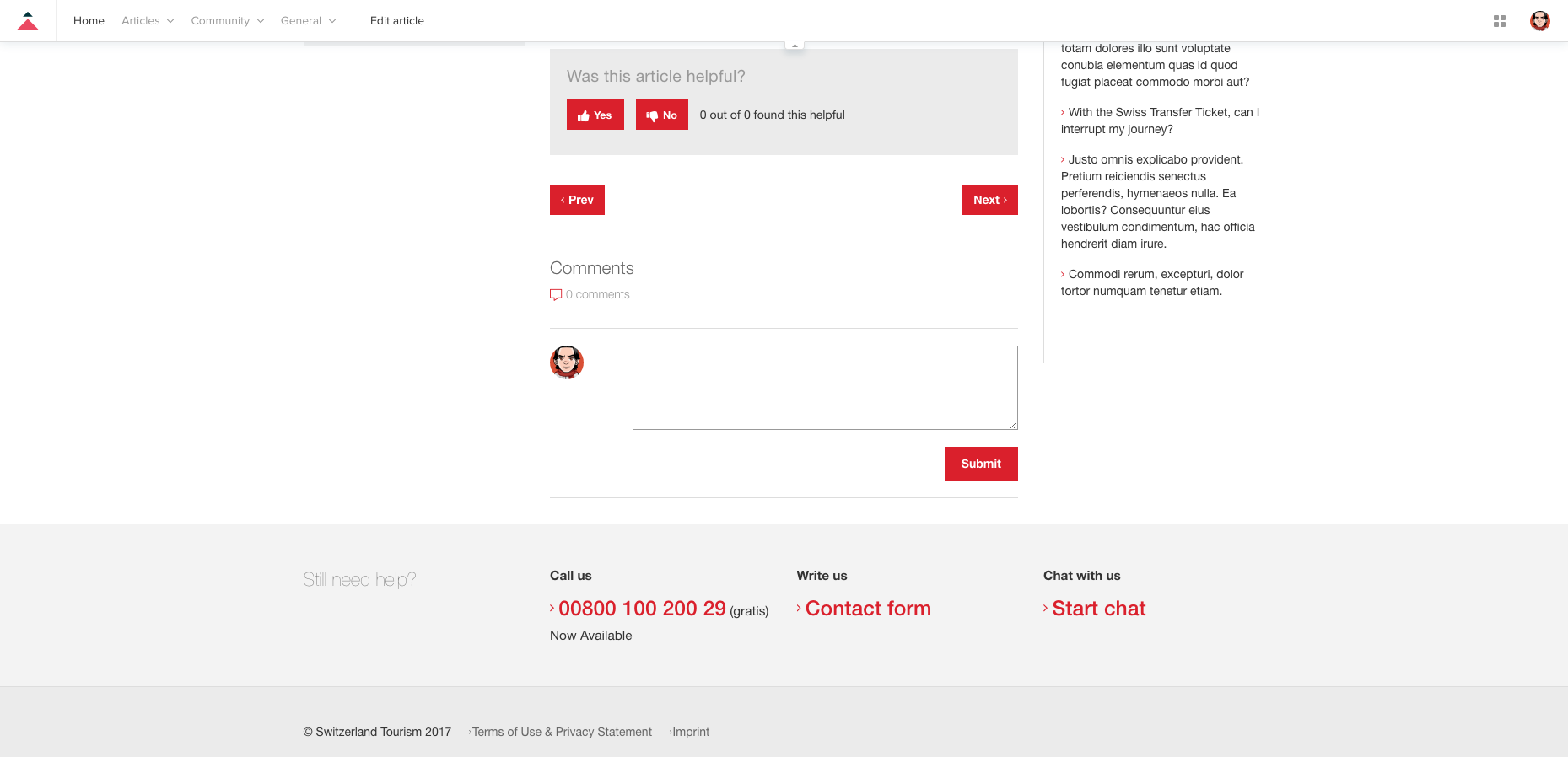Open the Contact form link

point(867,609)
